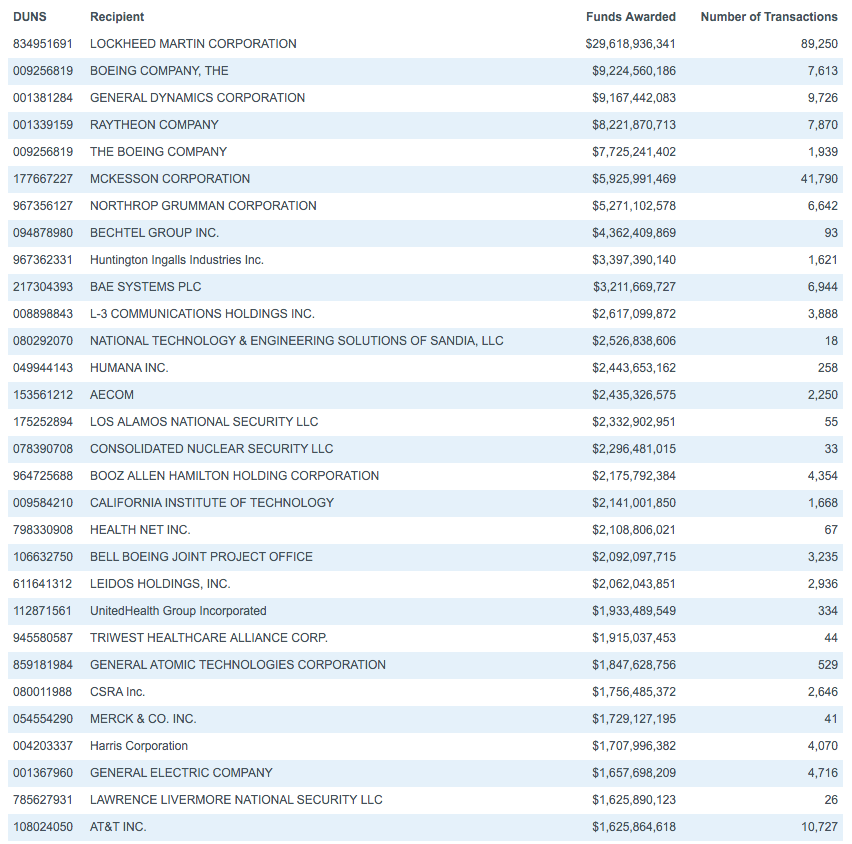Click the Funds Awarded column header

[x=631, y=17]
